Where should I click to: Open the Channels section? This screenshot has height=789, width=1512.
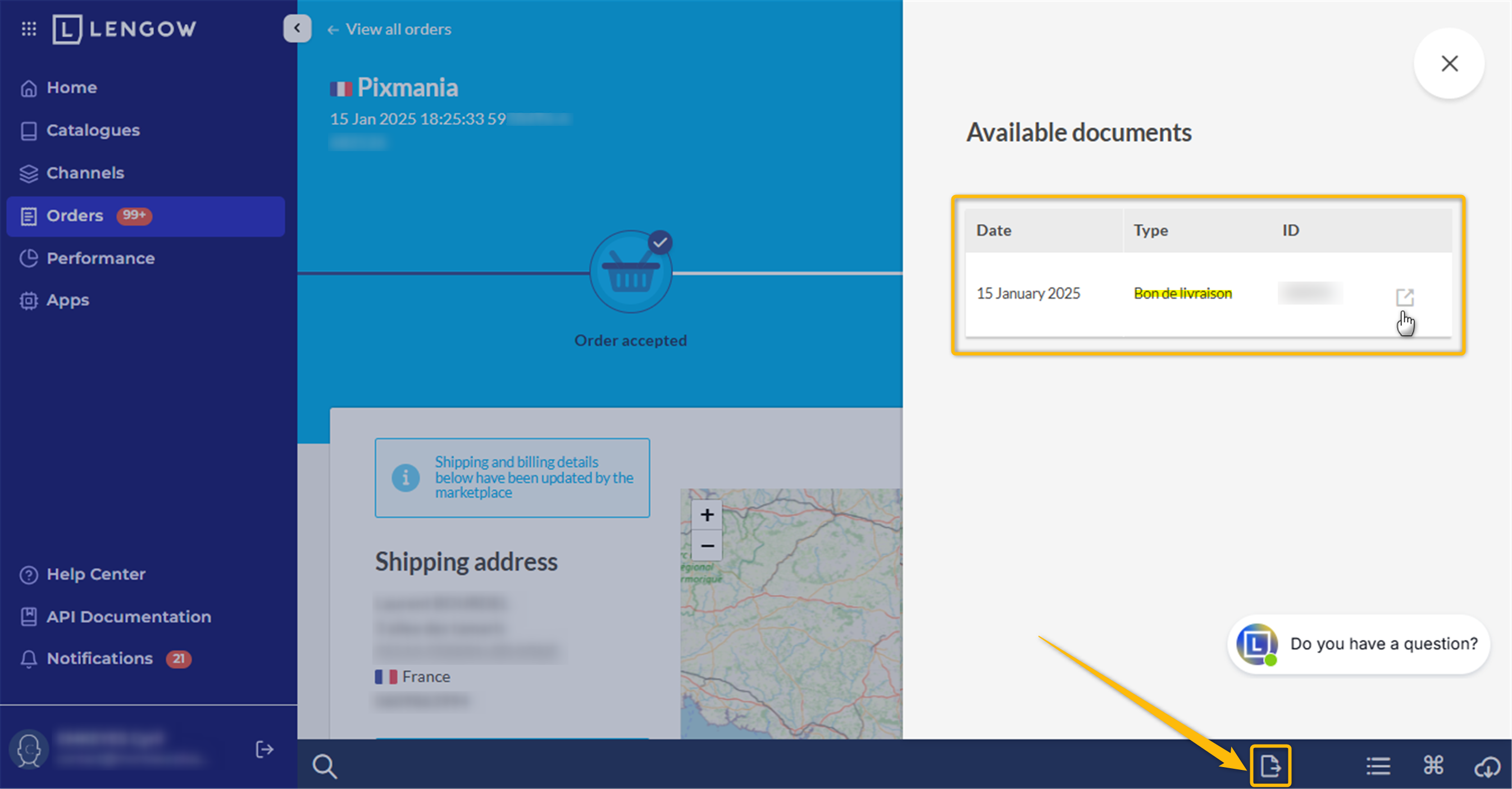point(85,173)
